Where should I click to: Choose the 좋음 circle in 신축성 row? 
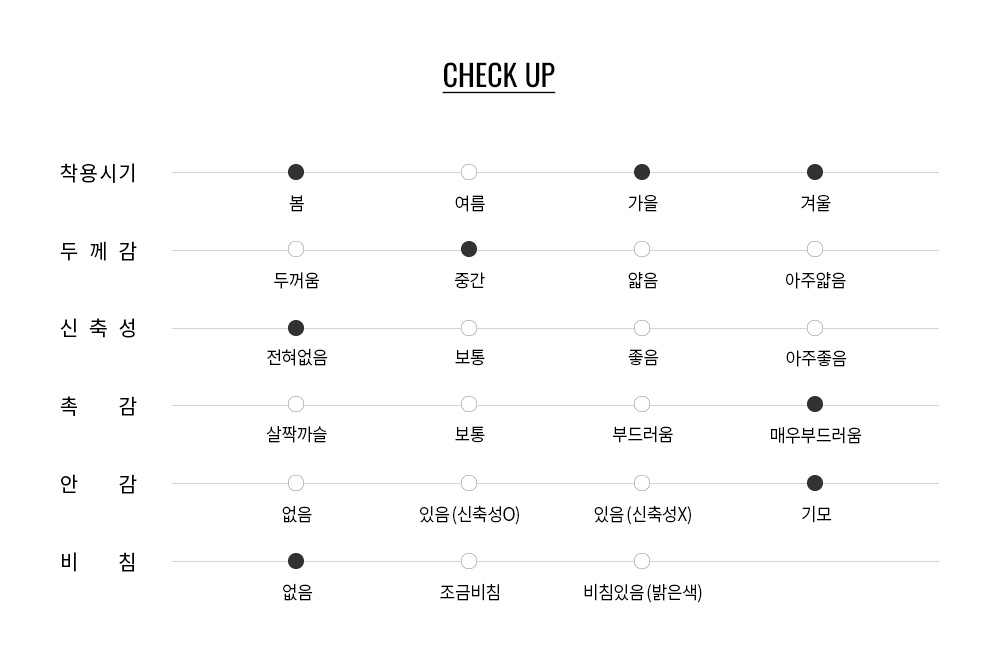[642, 328]
